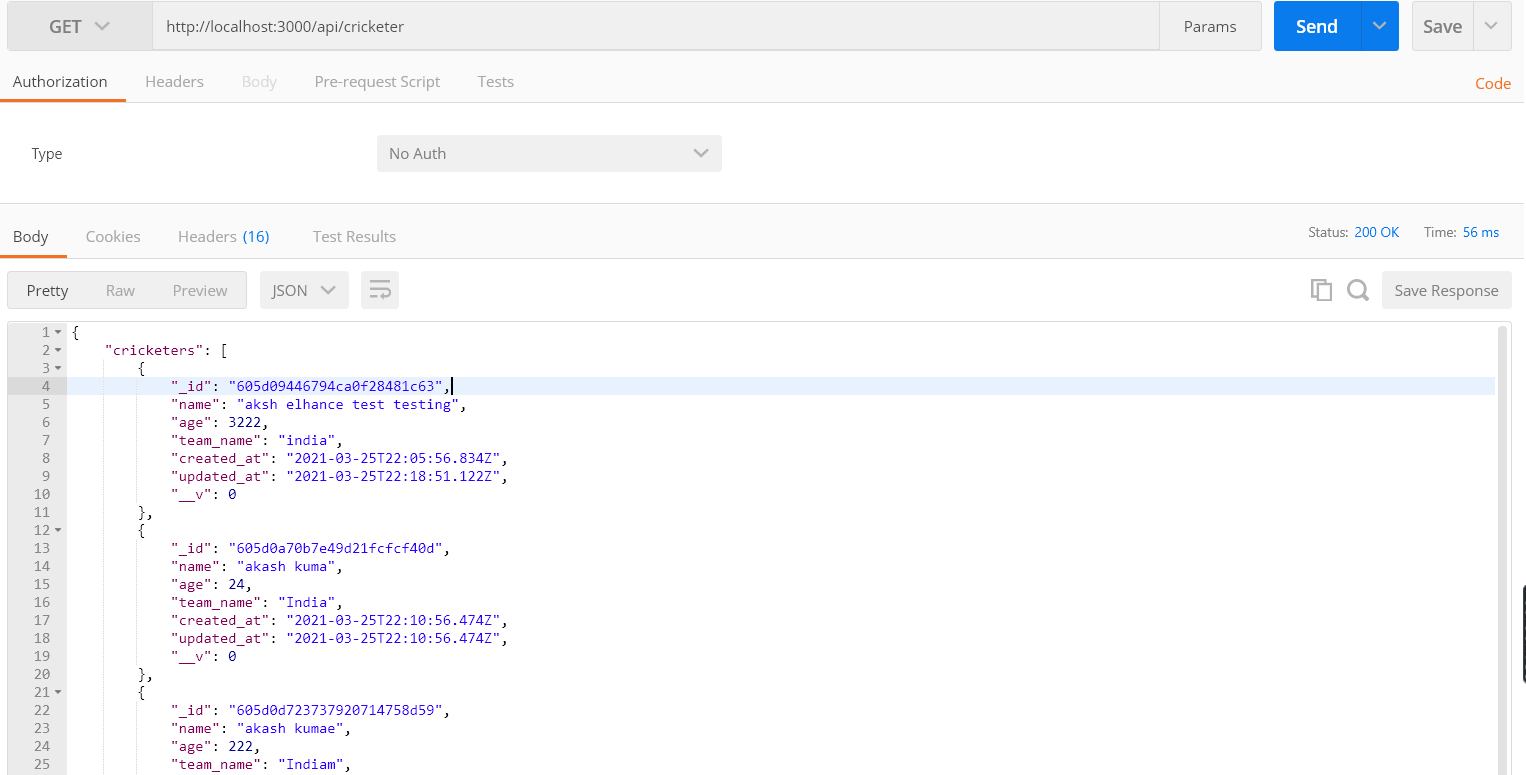Click the 56 ms time value
Viewport: 1526px width, 775px height.
[x=1481, y=232]
